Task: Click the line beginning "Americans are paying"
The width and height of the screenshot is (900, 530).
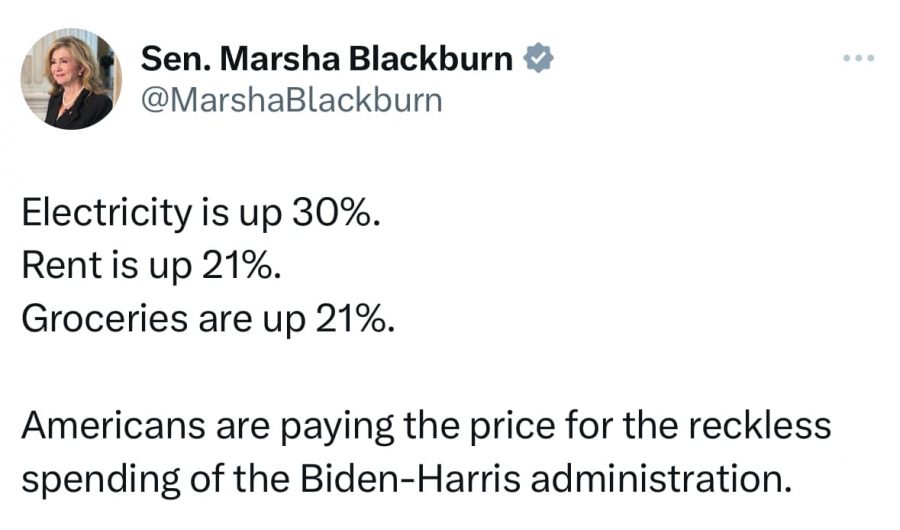Action: [426, 424]
